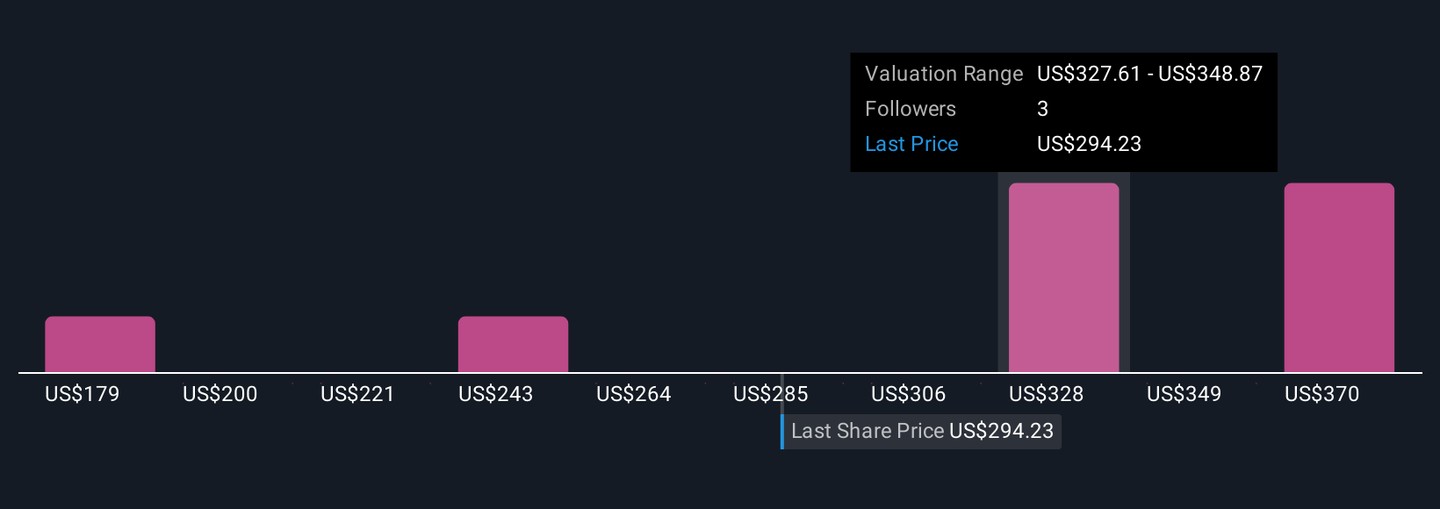Click the valuation bar above US$370
Viewport: 1440px width, 509px height.
point(1339,278)
